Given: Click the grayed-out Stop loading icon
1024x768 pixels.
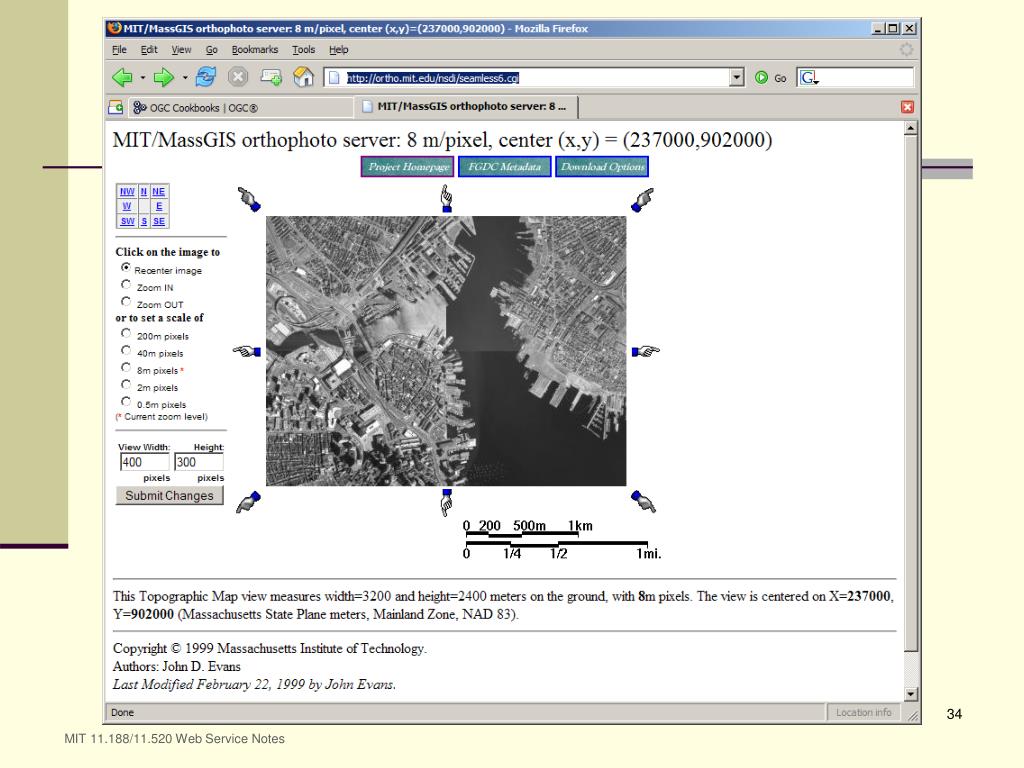Looking at the screenshot, I should (238, 77).
